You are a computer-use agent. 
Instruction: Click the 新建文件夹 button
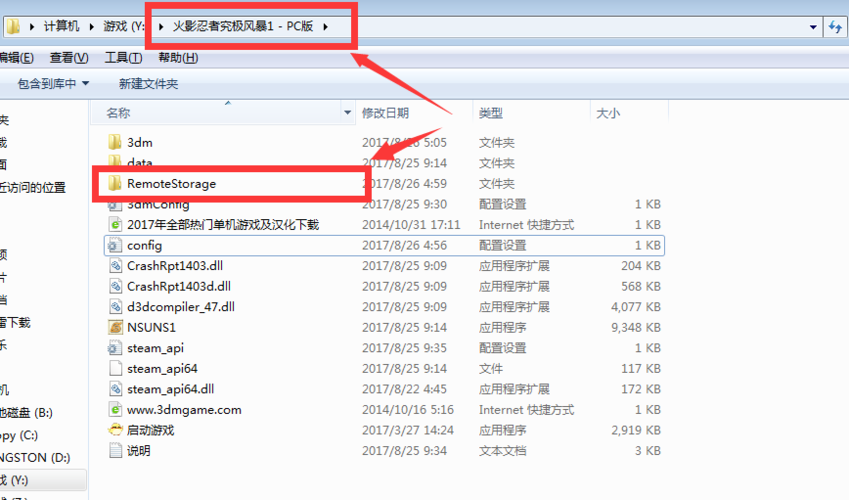pyautogui.click(x=148, y=84)
